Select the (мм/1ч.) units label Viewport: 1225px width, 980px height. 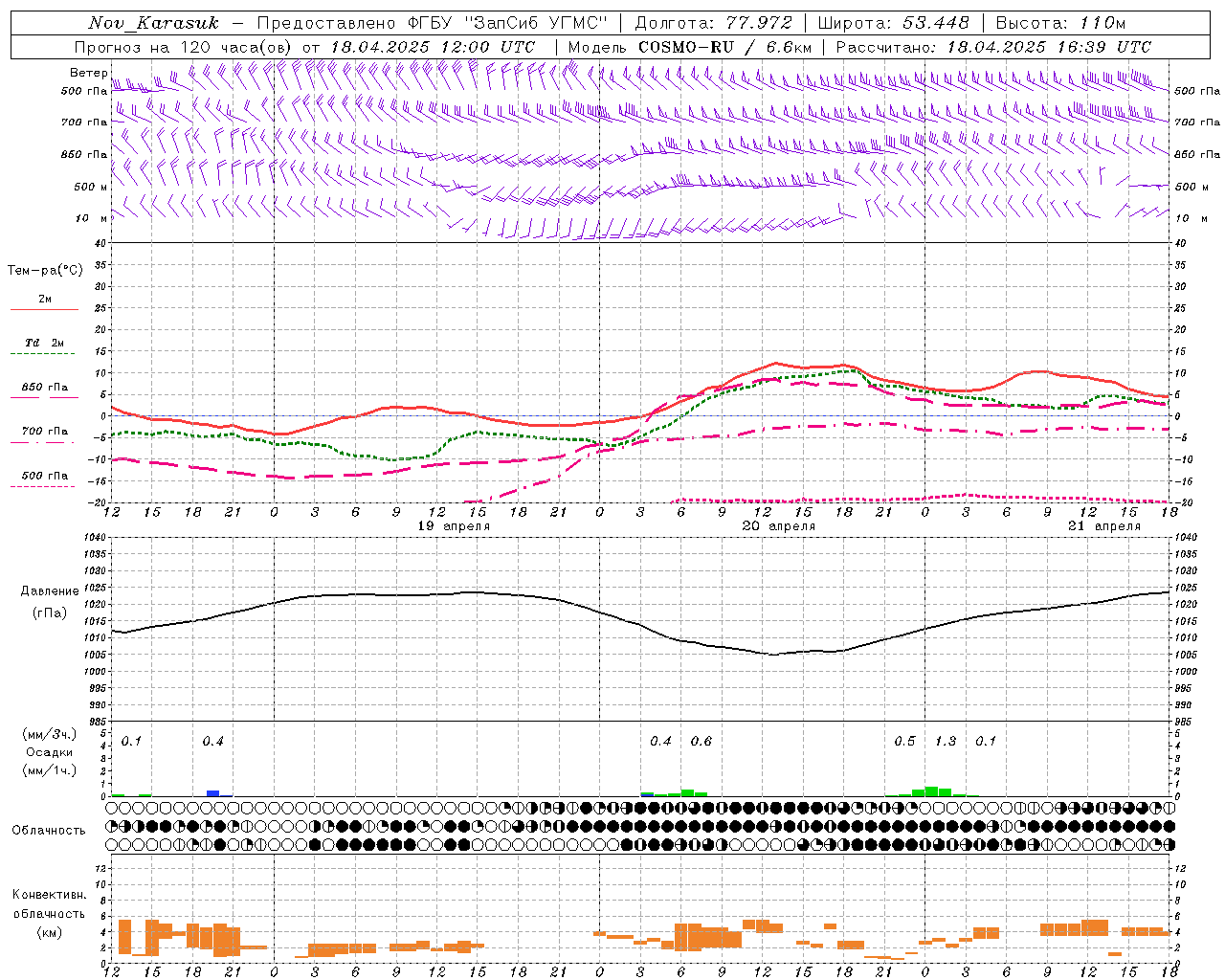click(49, 770)
